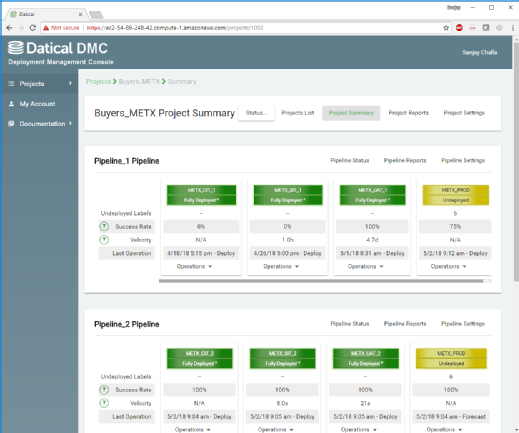Image resolution: width=519 pixels, height=433 pixels.
Task: Click Pipeline_2 Success Rate help icon
Action: (x=104, y=390)
